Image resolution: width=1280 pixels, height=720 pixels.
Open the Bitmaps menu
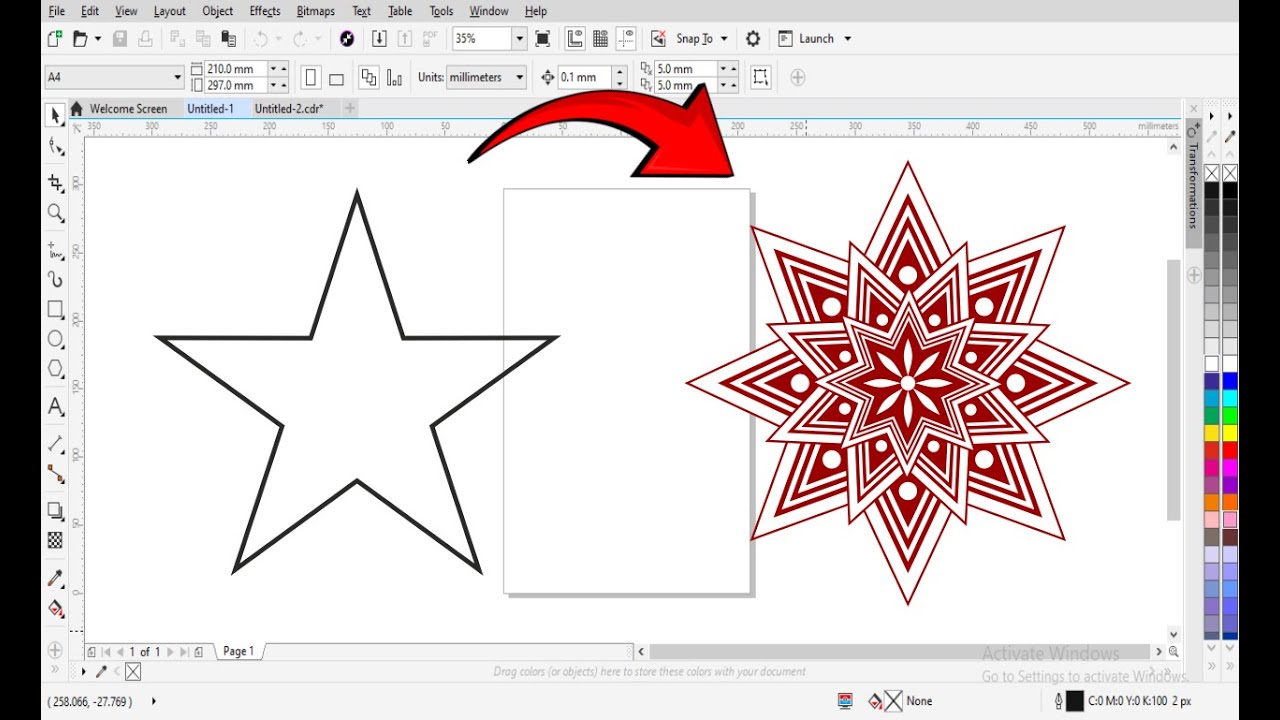click(316, 11)
